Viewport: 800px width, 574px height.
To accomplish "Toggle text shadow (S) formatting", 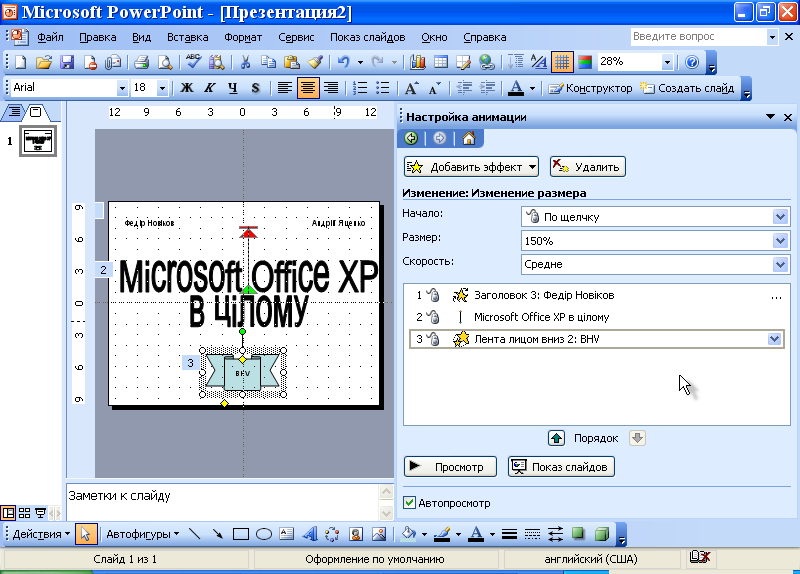I will point(256,88).
